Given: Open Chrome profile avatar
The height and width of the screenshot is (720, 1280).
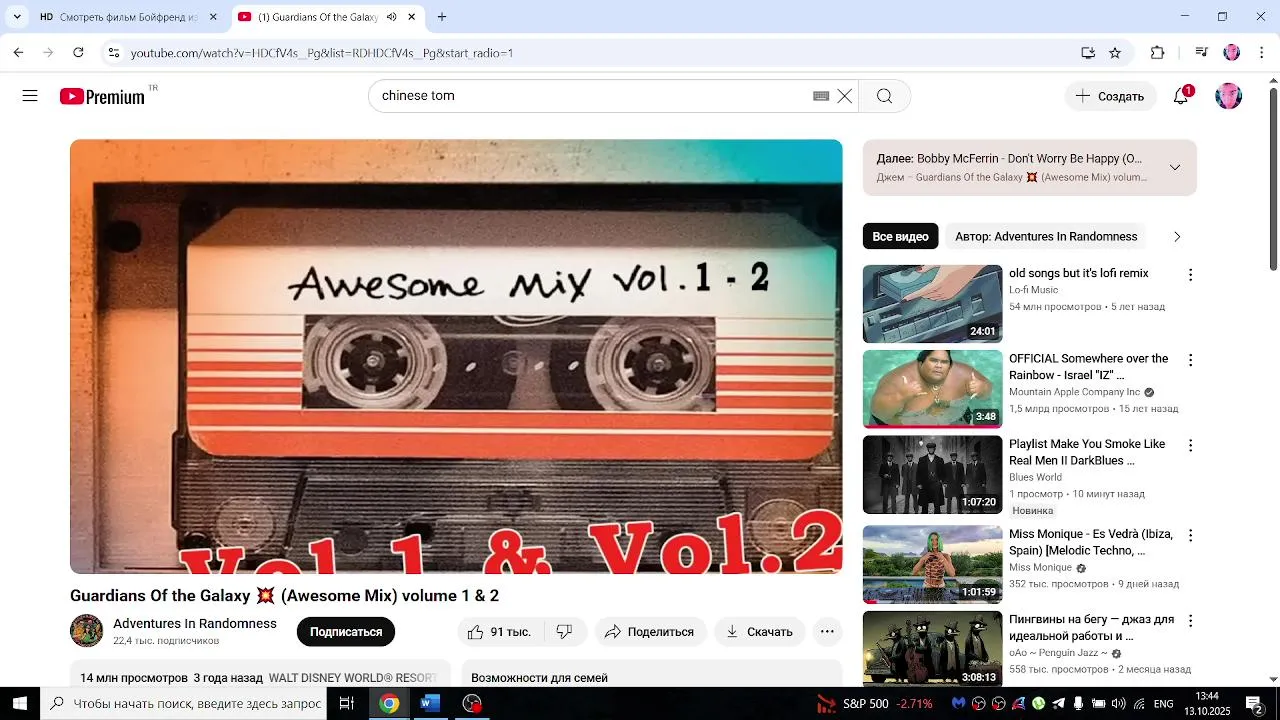Looking at the screenshot, I should point(1232,53).
